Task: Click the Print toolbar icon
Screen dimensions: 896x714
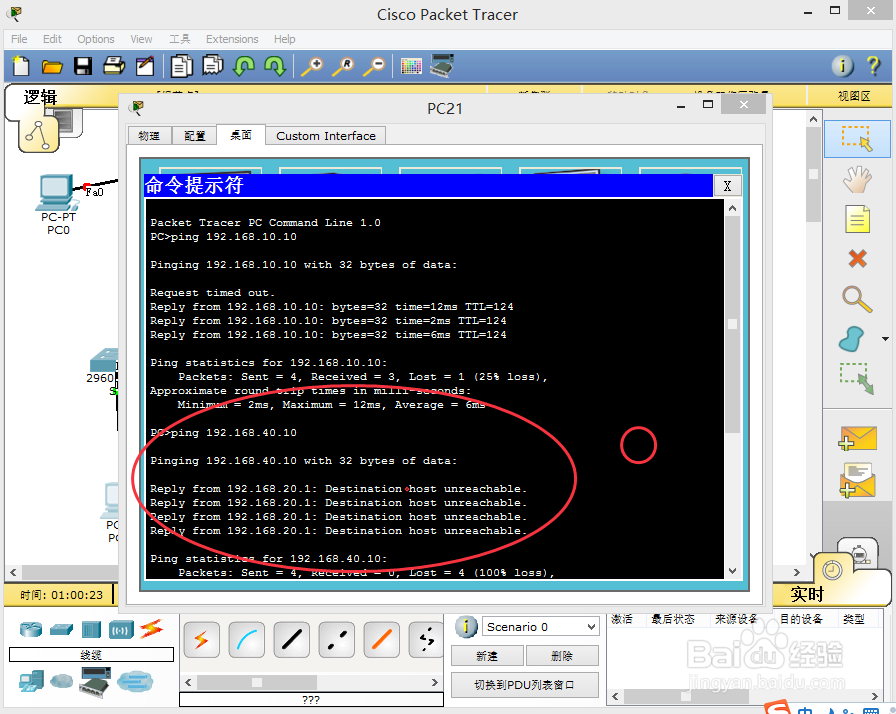Action: pyautogui.click(x=114, y=66)
